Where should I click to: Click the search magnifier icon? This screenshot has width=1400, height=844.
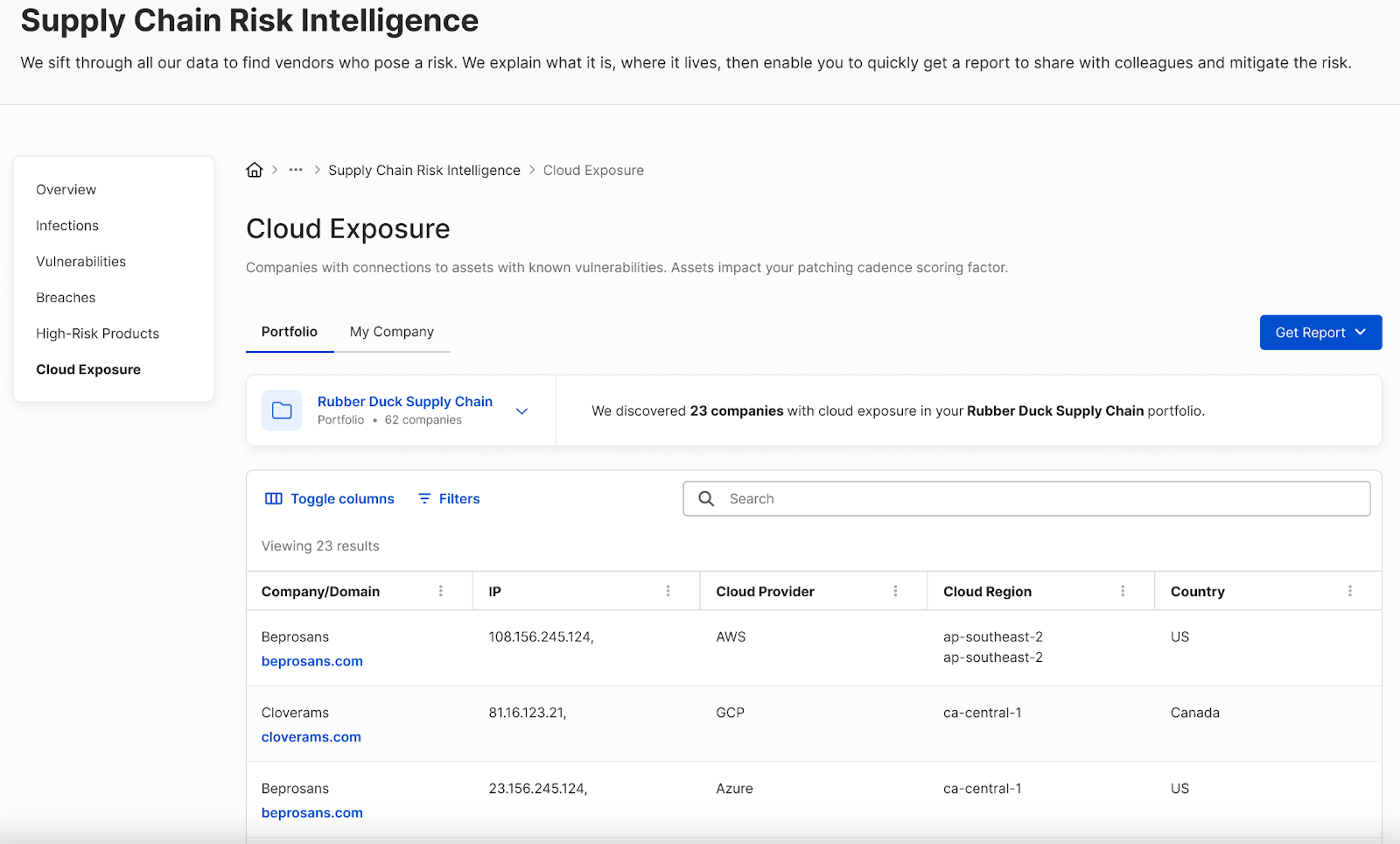tap(706, 499)
